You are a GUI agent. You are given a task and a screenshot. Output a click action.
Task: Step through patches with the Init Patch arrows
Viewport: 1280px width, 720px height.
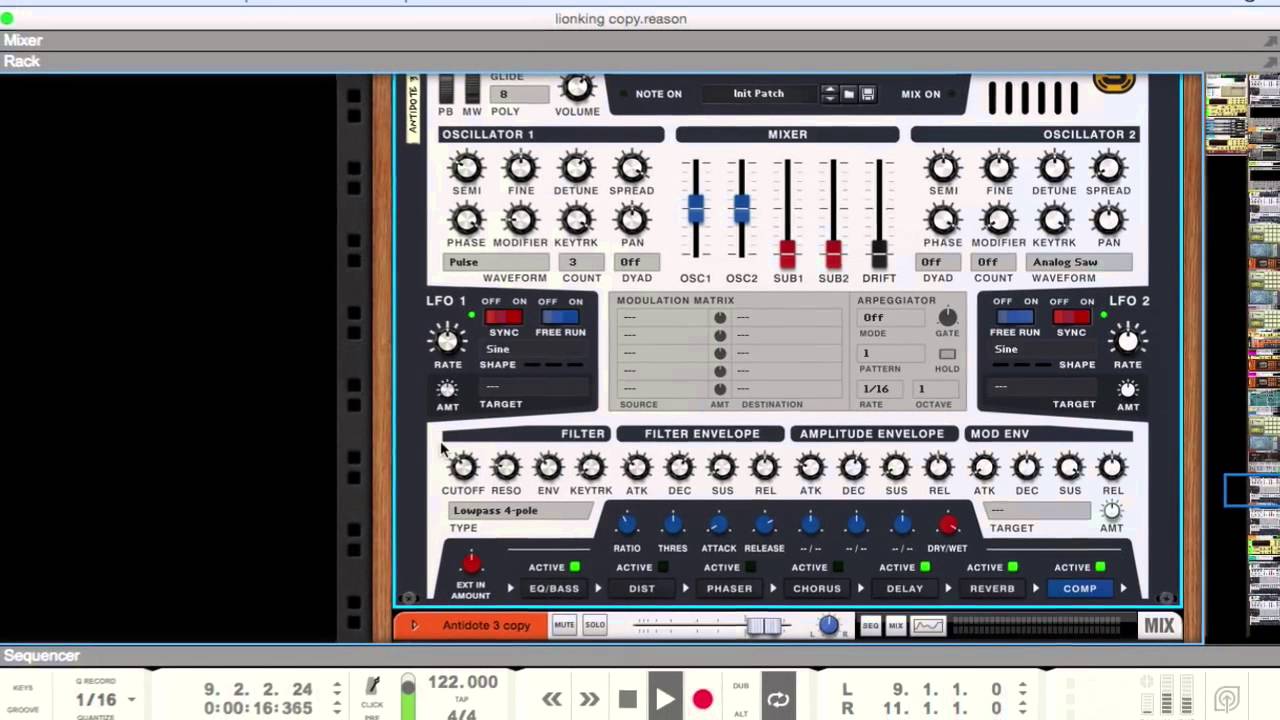[x=829, y=94]
